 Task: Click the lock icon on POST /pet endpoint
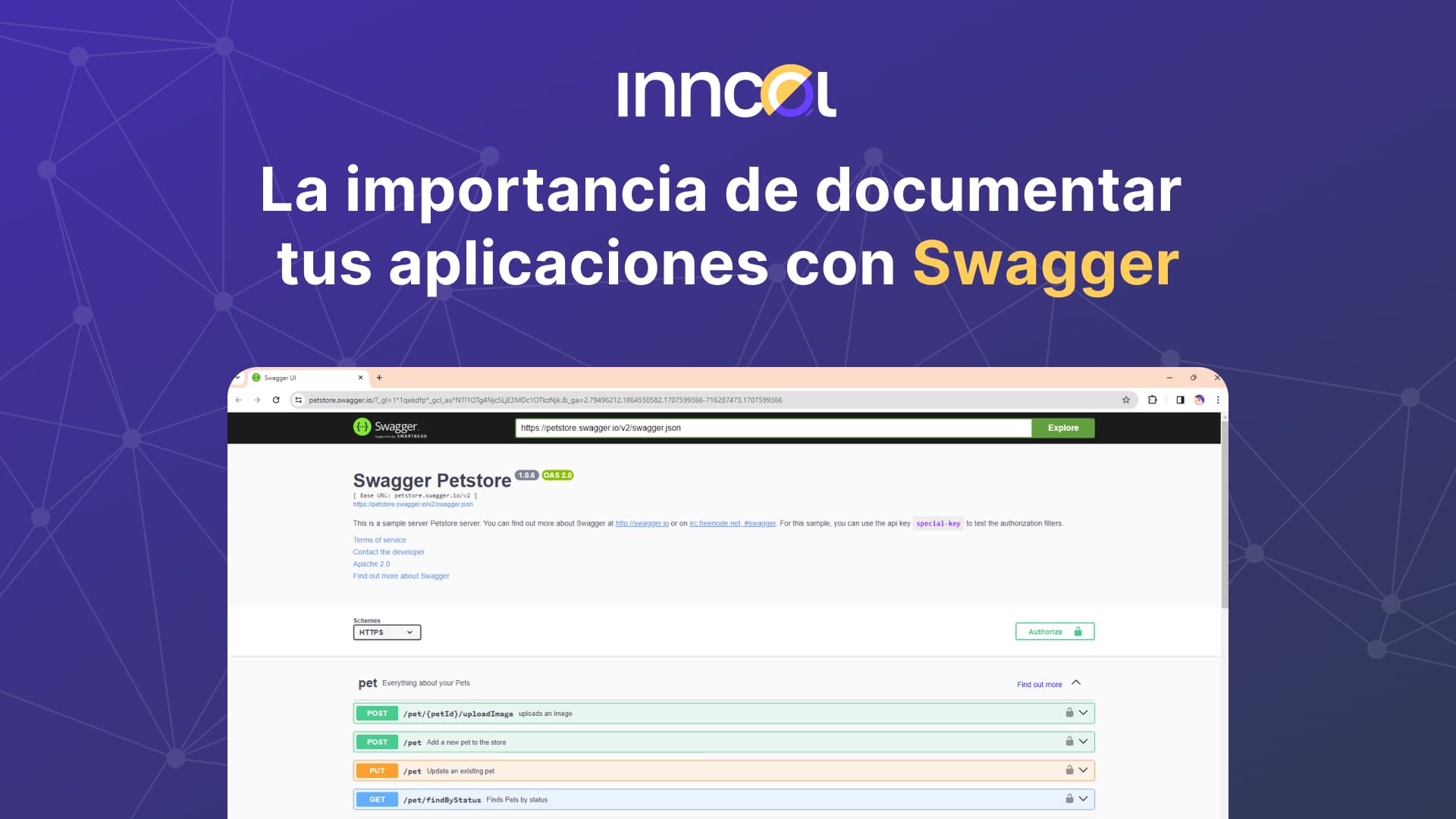(x=1068, y=742)
